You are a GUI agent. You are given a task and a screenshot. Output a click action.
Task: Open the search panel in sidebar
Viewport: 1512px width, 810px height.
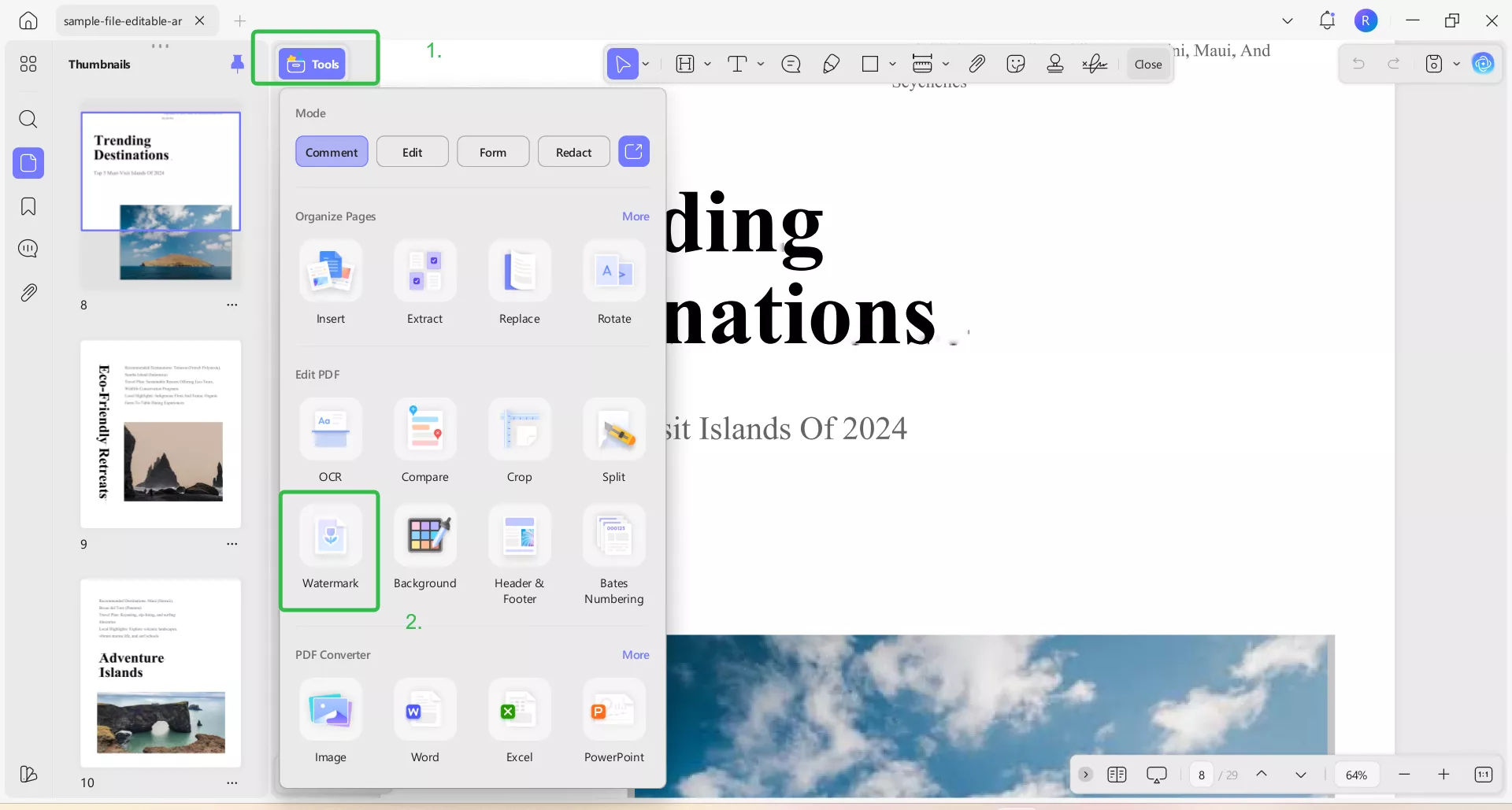coord(28,119)
